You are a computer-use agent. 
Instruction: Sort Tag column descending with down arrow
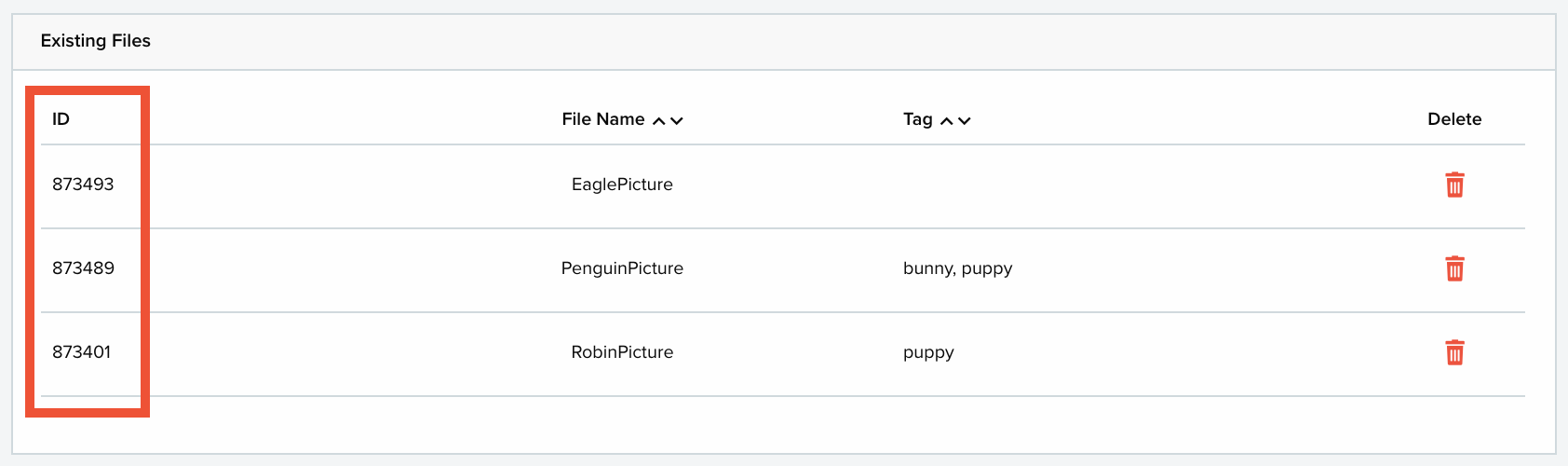point(965,120)
